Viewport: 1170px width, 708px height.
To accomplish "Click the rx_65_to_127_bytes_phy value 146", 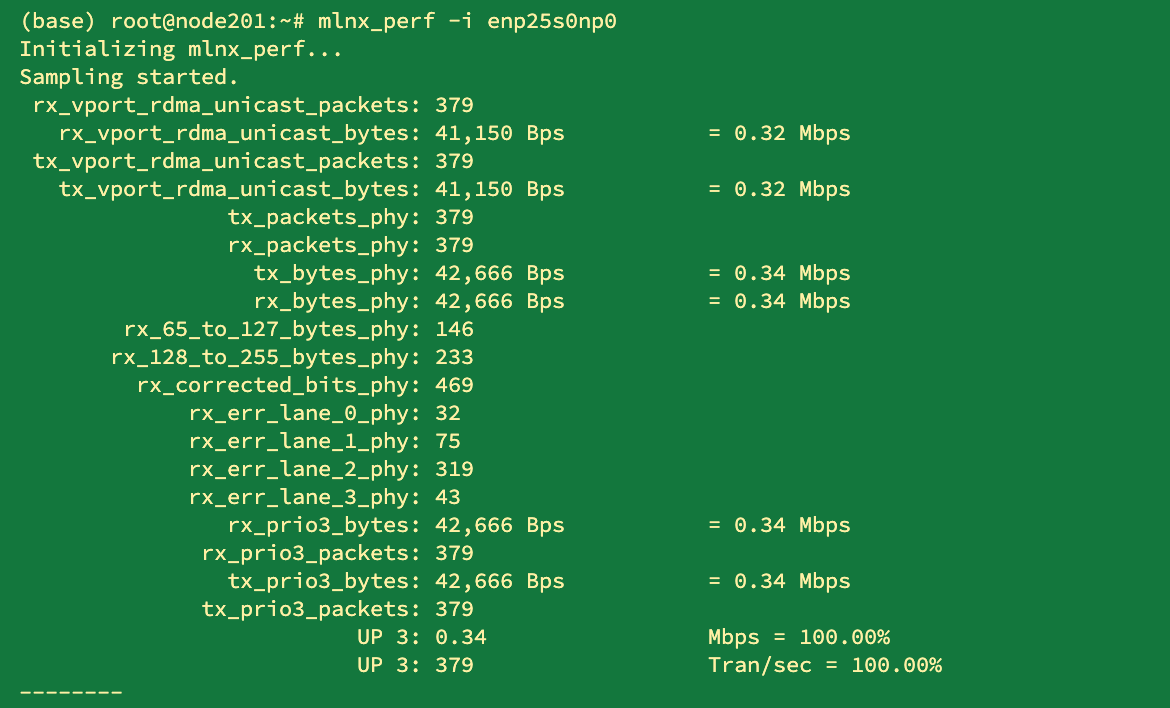I will click(454, 329).
